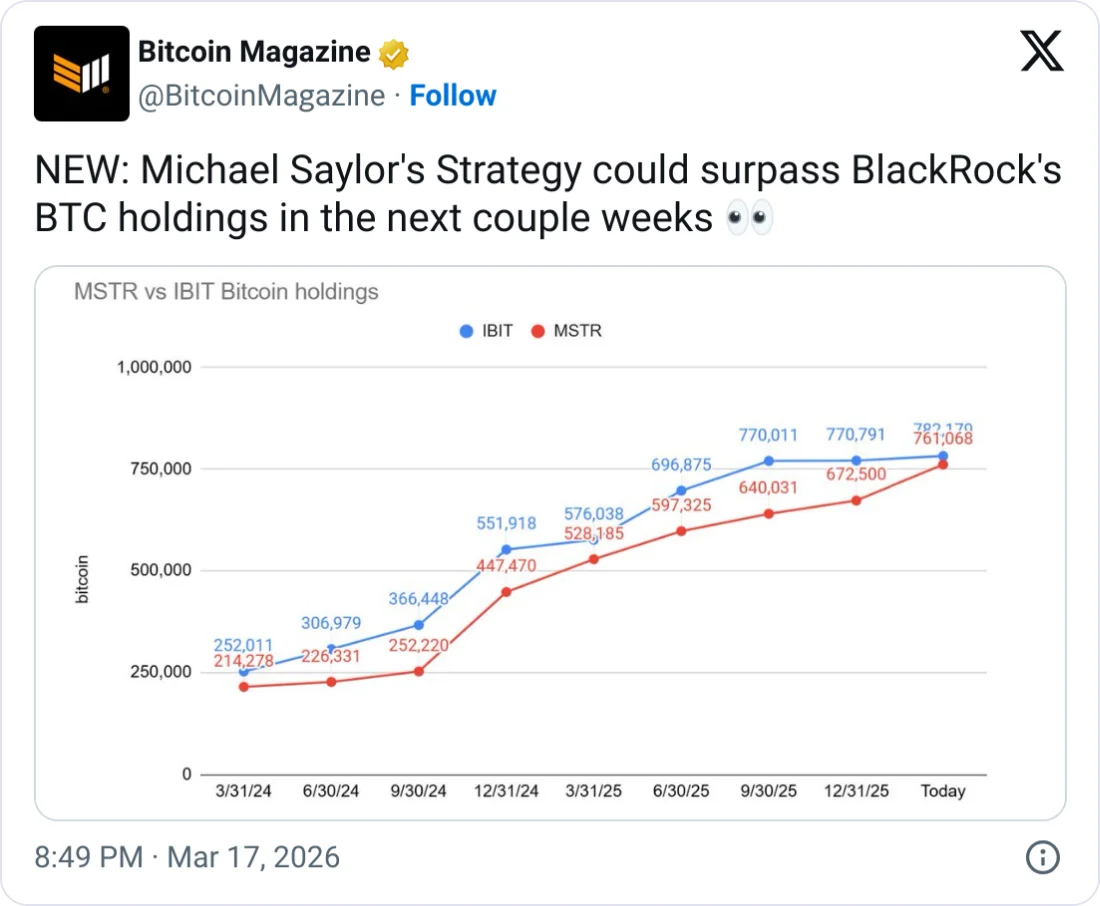Open the tweet info icon
1100x906 pixels.
coord(1042,857)
